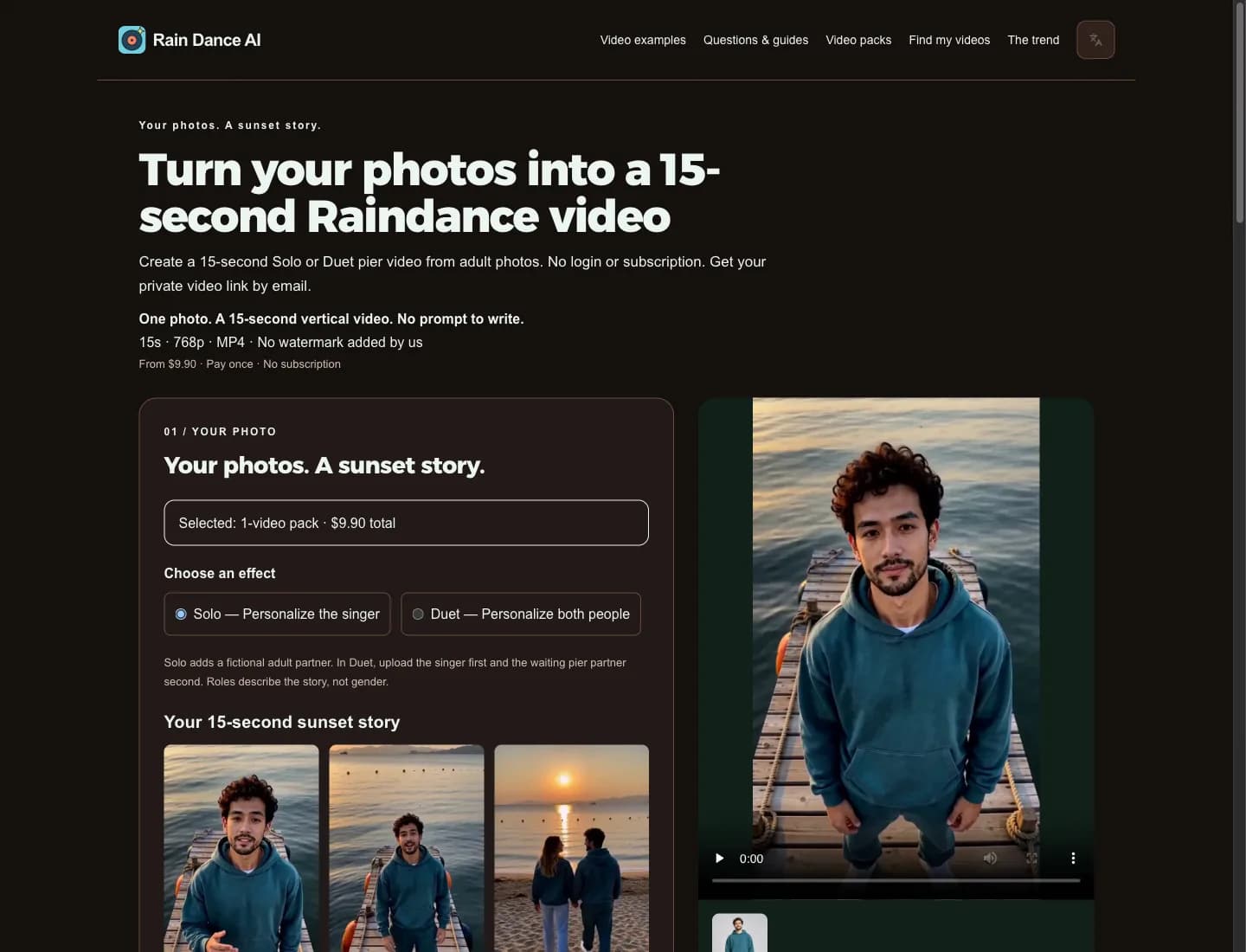Viewport: 1246px width, 952px height.
Task: Open the middle pier walking story thumbnail
Action: (407, 848)
